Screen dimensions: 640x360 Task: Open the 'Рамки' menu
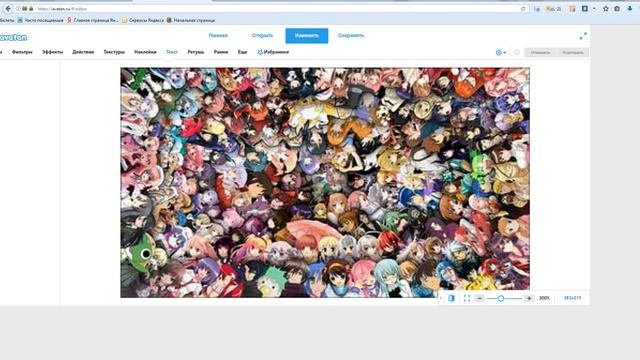pyautogui.click(x=221, y=52)
